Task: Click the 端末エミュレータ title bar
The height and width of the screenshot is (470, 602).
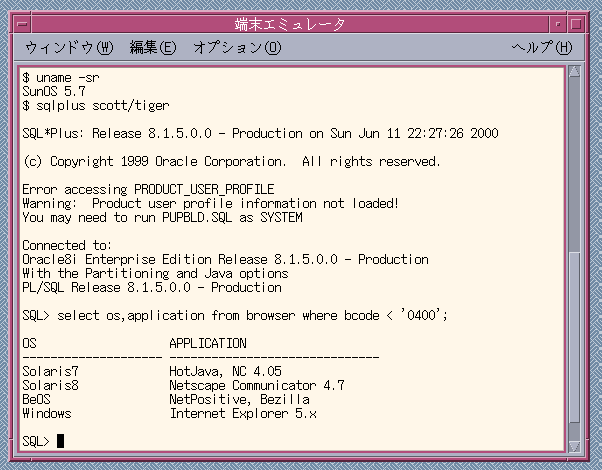Action: [290, 24]
